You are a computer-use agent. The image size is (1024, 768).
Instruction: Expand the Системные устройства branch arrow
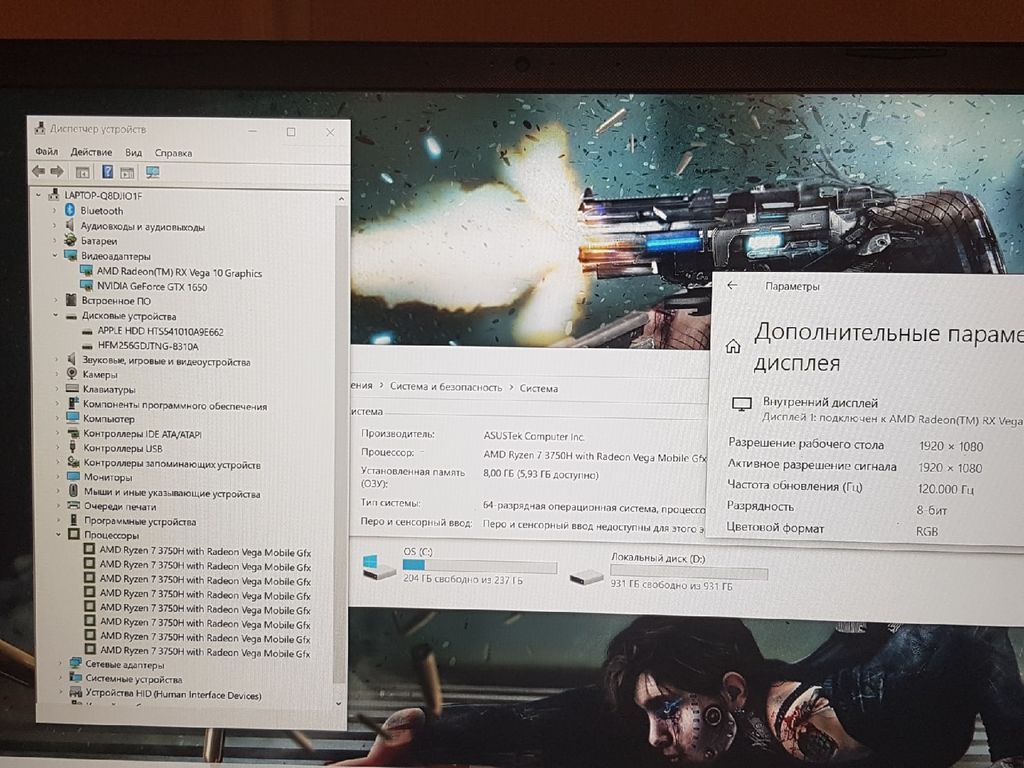(x=60, y=679)
